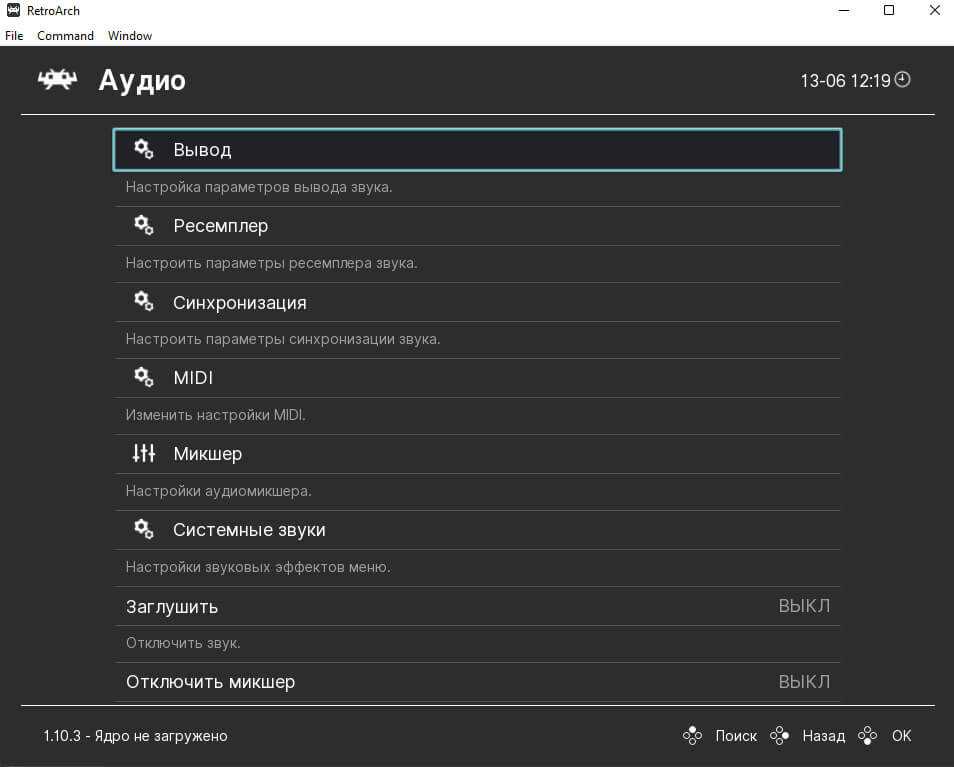Click the gear icon beside Ресемплер

point(144,225)
